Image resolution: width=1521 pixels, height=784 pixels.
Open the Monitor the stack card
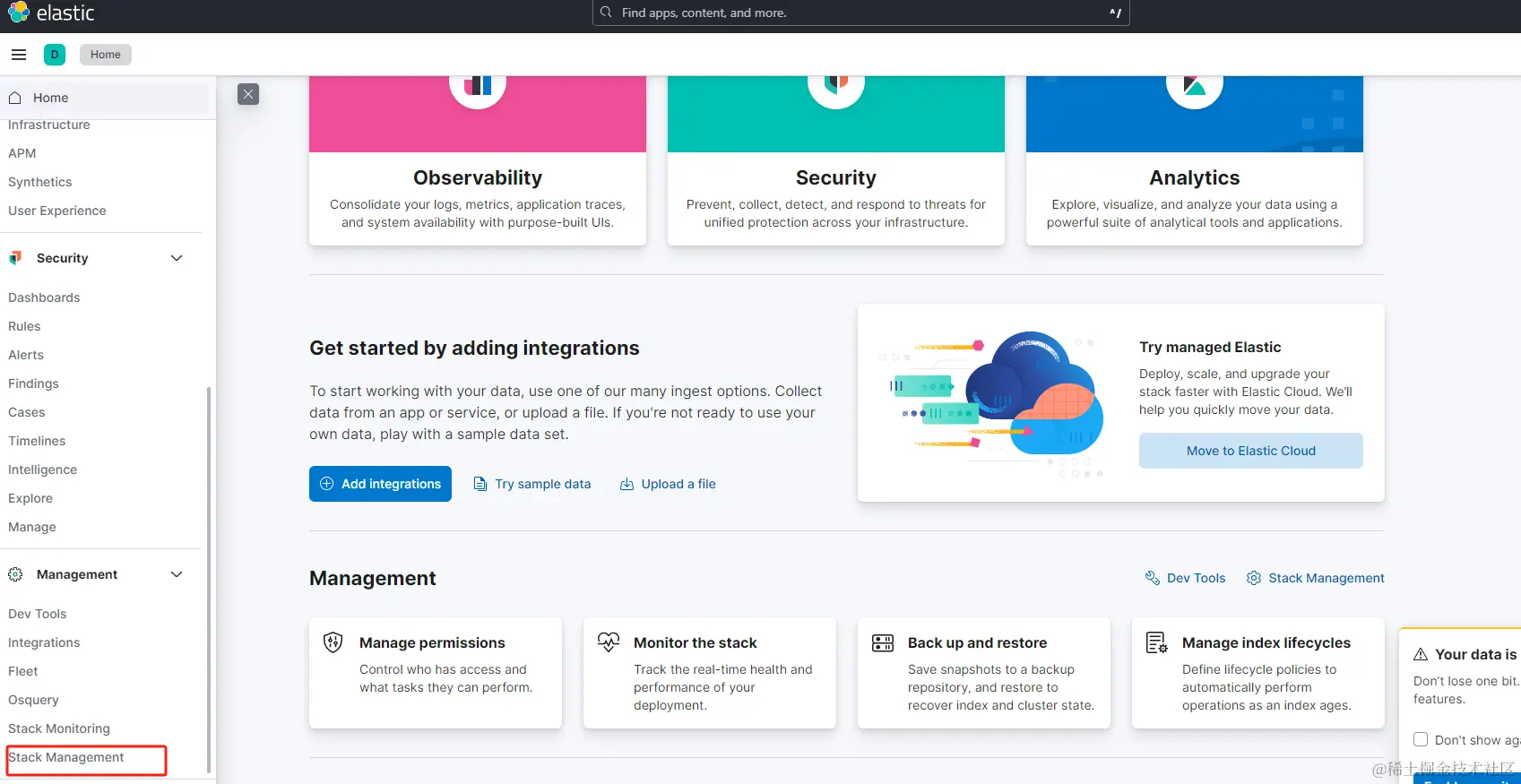[x=710, y=673]
